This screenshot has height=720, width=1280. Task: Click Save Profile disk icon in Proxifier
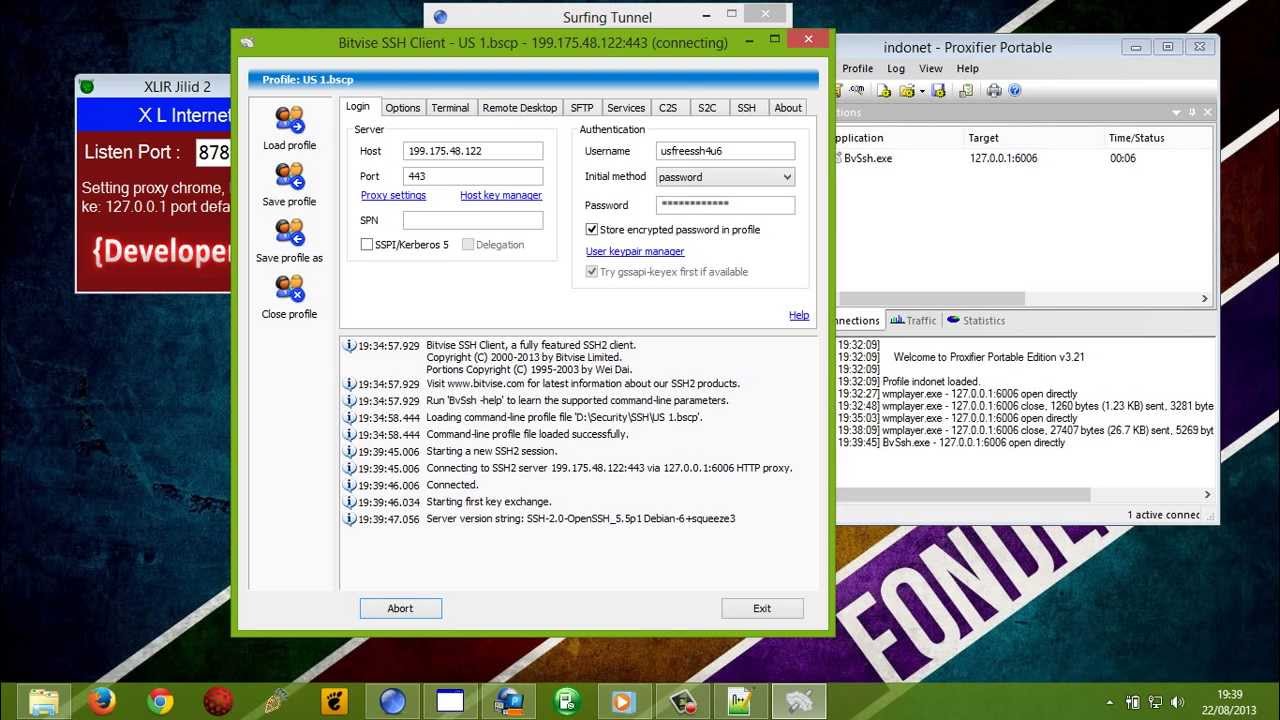pos(939,90)
